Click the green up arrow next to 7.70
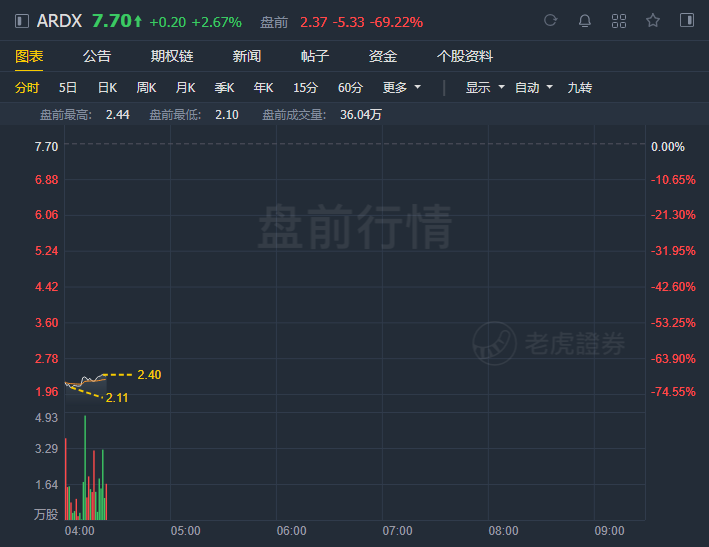The image size is (709, 547). [138, 21]
